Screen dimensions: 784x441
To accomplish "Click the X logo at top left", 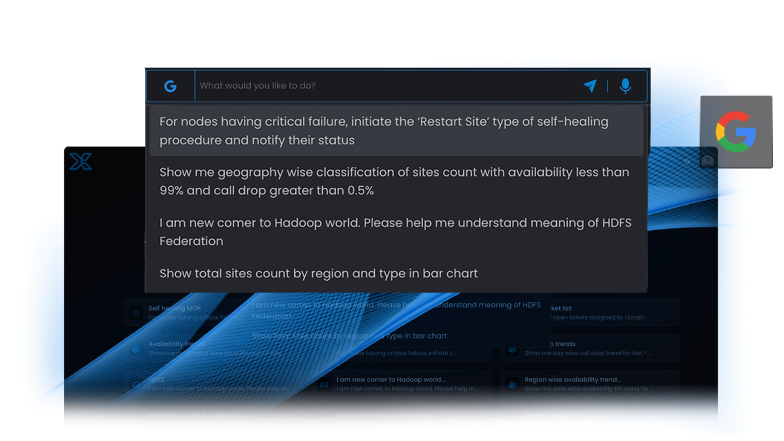I will pos(80,160).
